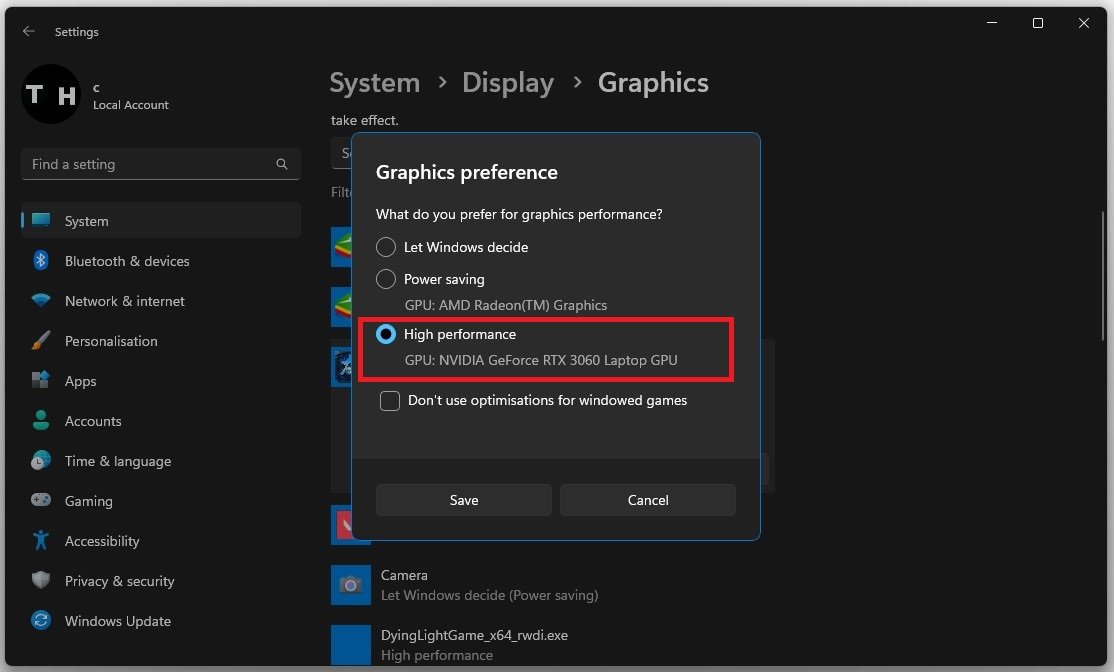Image resolution: width=1114 pixels, height=672 pixels.
Task: Open Gaming settings category
Action: (161, 501)
